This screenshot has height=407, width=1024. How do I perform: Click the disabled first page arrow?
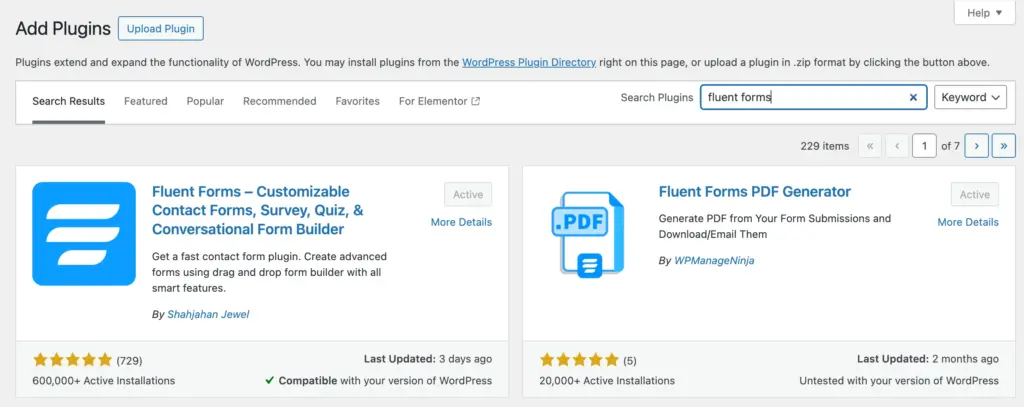[870, 146]
